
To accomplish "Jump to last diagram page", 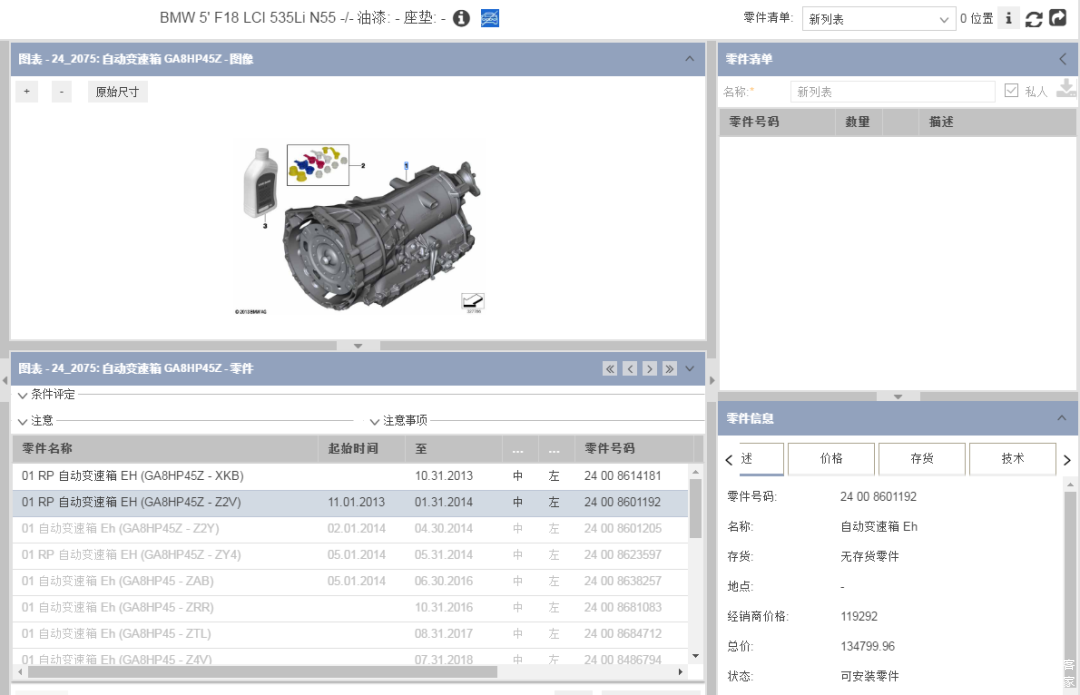I will (x=670, y=369).
